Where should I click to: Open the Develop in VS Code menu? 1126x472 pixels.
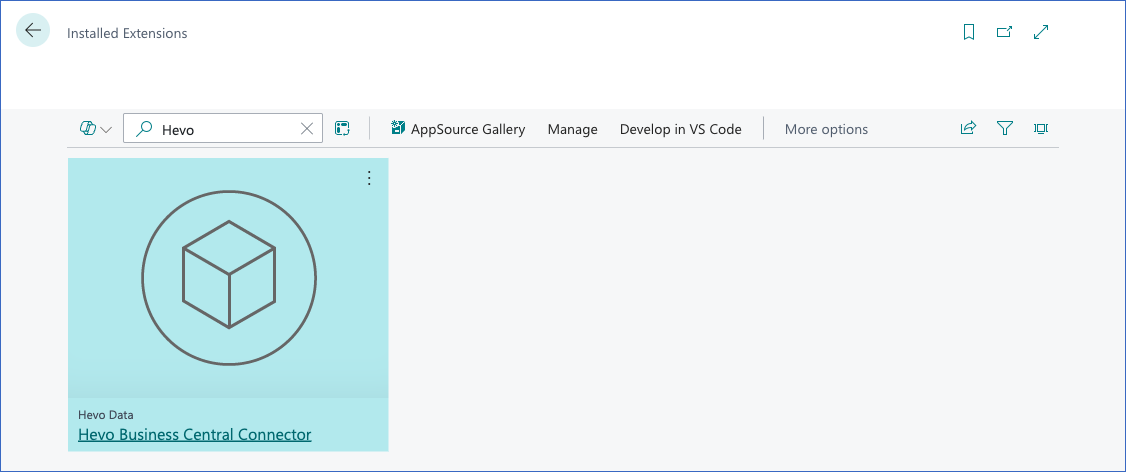[x=680, y=129]
